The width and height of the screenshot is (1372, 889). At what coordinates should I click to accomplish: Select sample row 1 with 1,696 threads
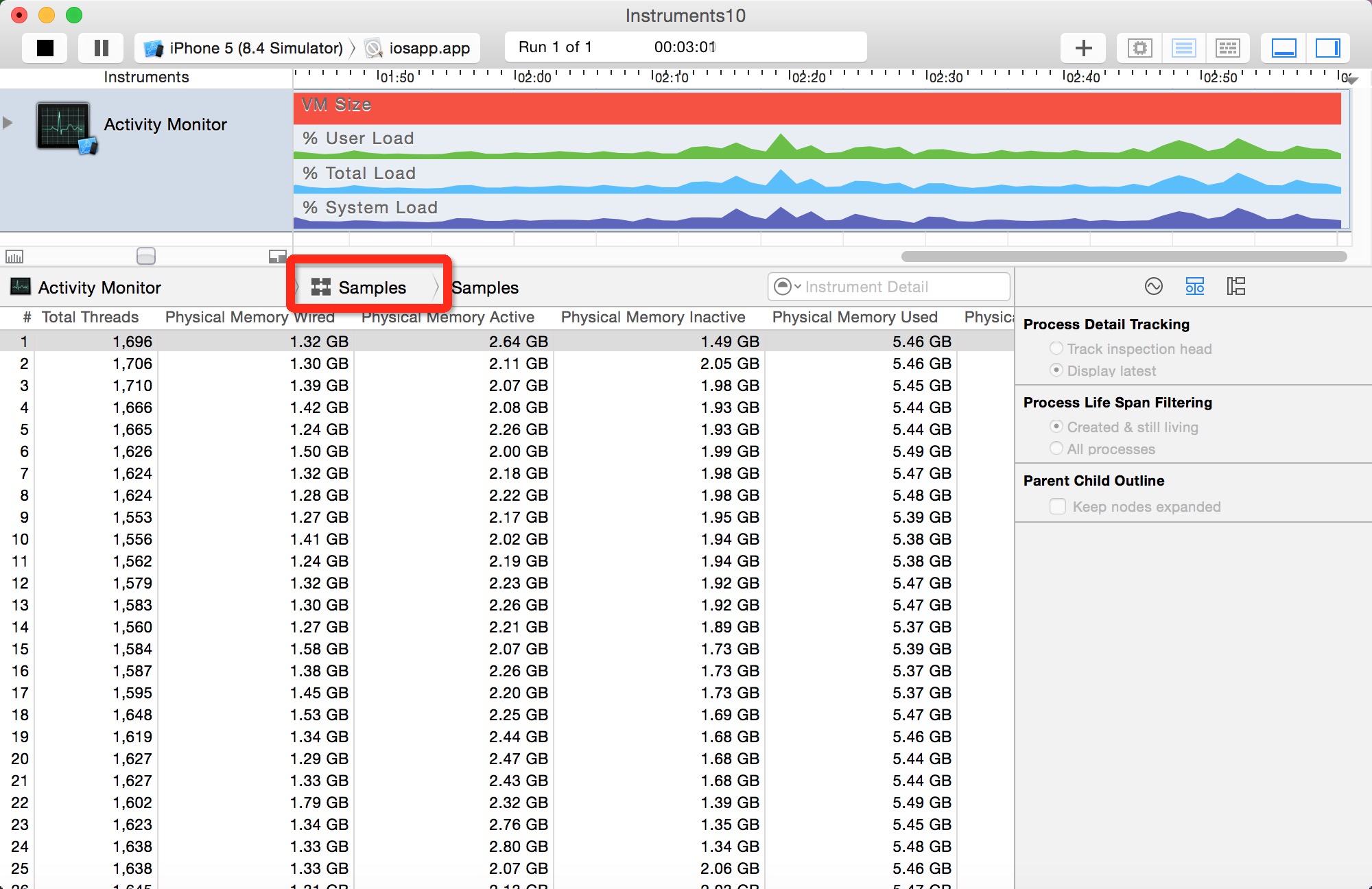click(x=507, y=342)
